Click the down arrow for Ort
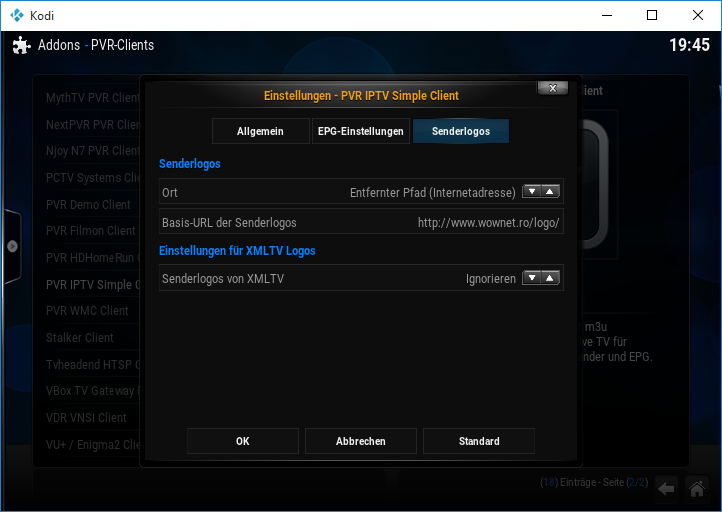This screenshot has width=722, height=512. [532, 192]
